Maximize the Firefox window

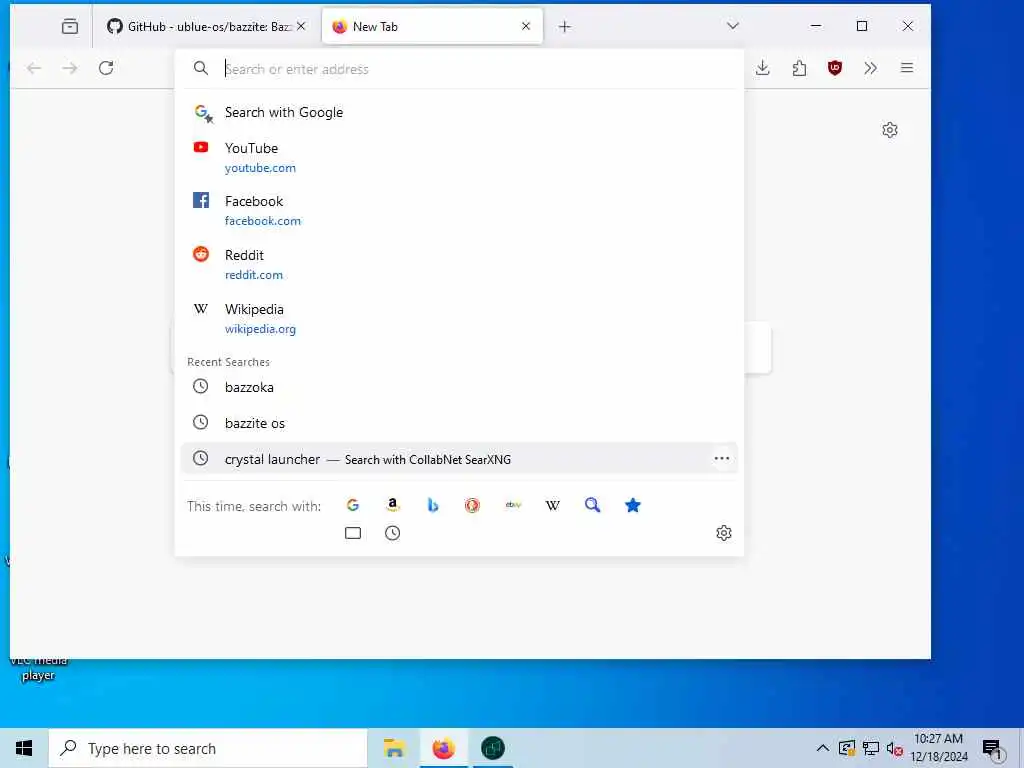pos(861,26)
